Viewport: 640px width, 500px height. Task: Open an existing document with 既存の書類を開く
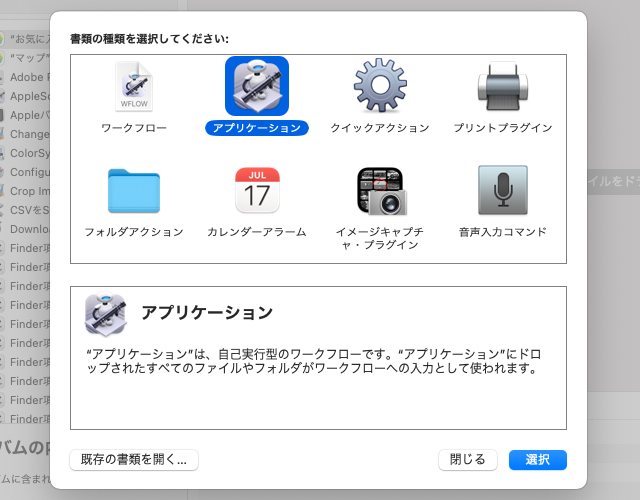(134, 460)
